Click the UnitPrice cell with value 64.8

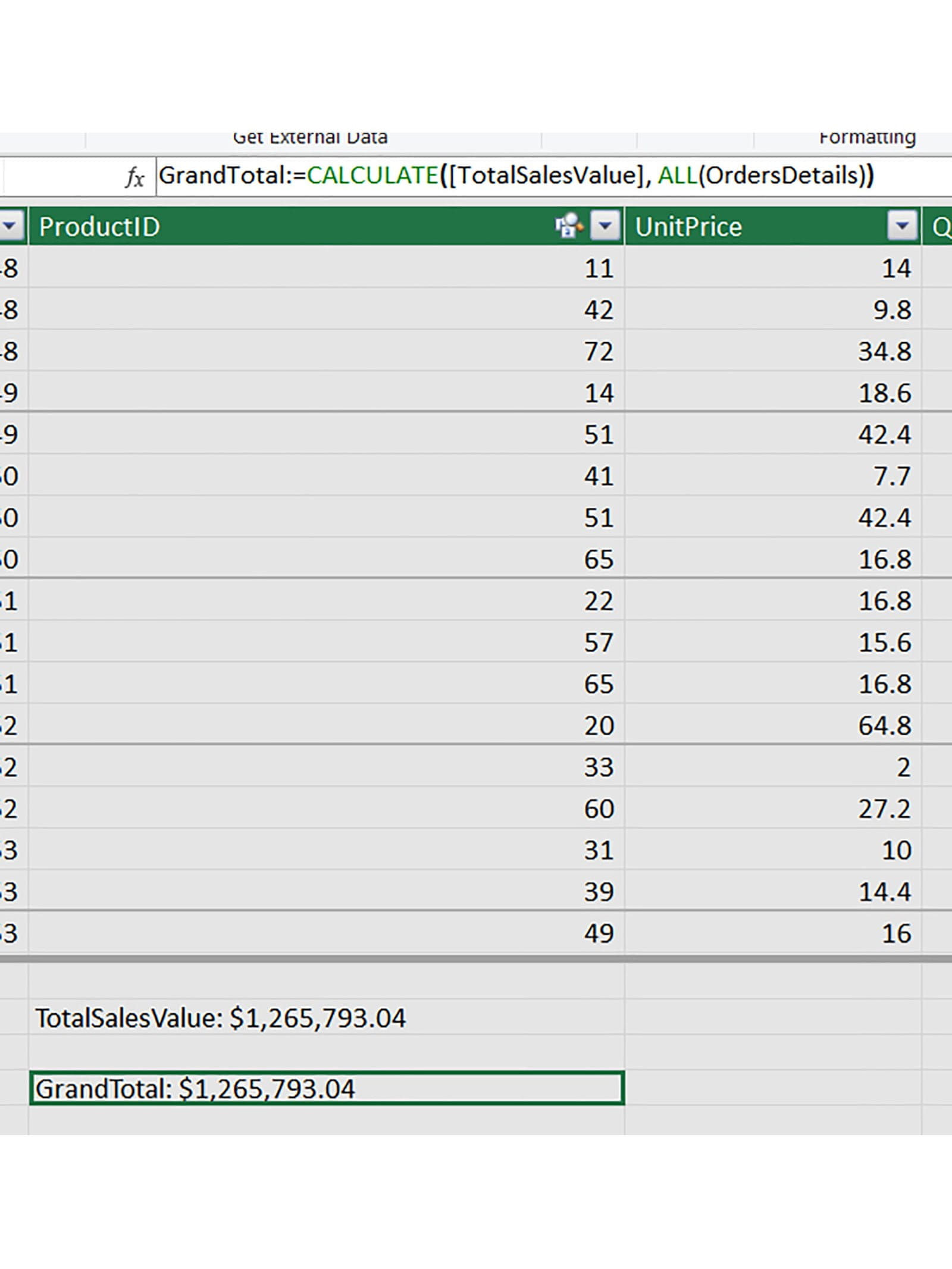tap(772, 726)
